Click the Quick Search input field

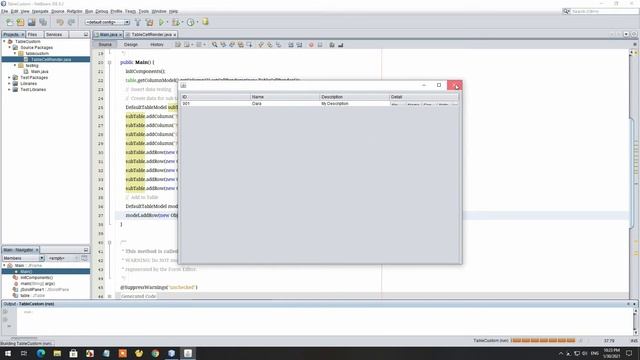pos(605,11)
